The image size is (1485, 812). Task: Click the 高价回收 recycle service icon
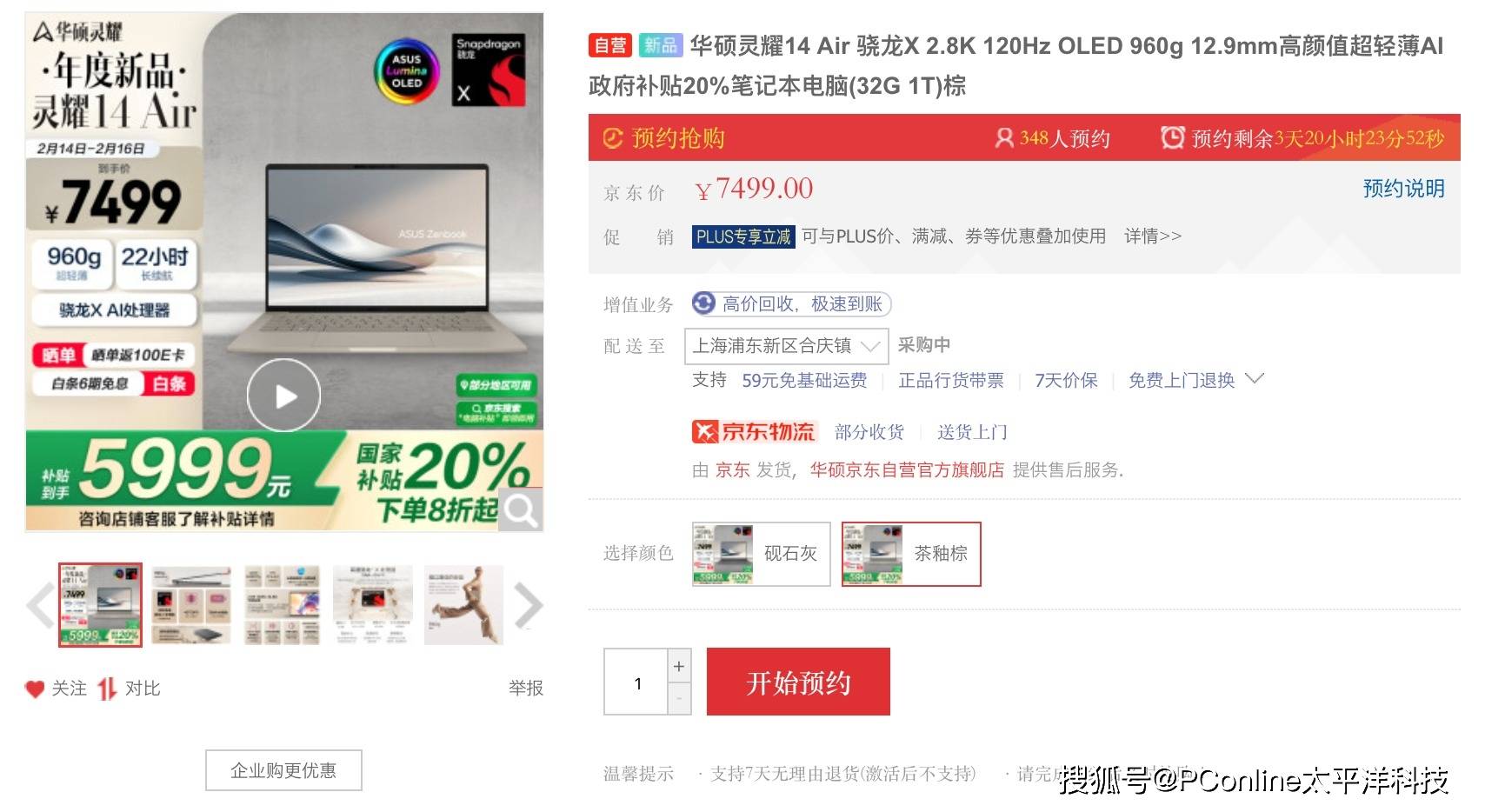[x=703, y=303]
